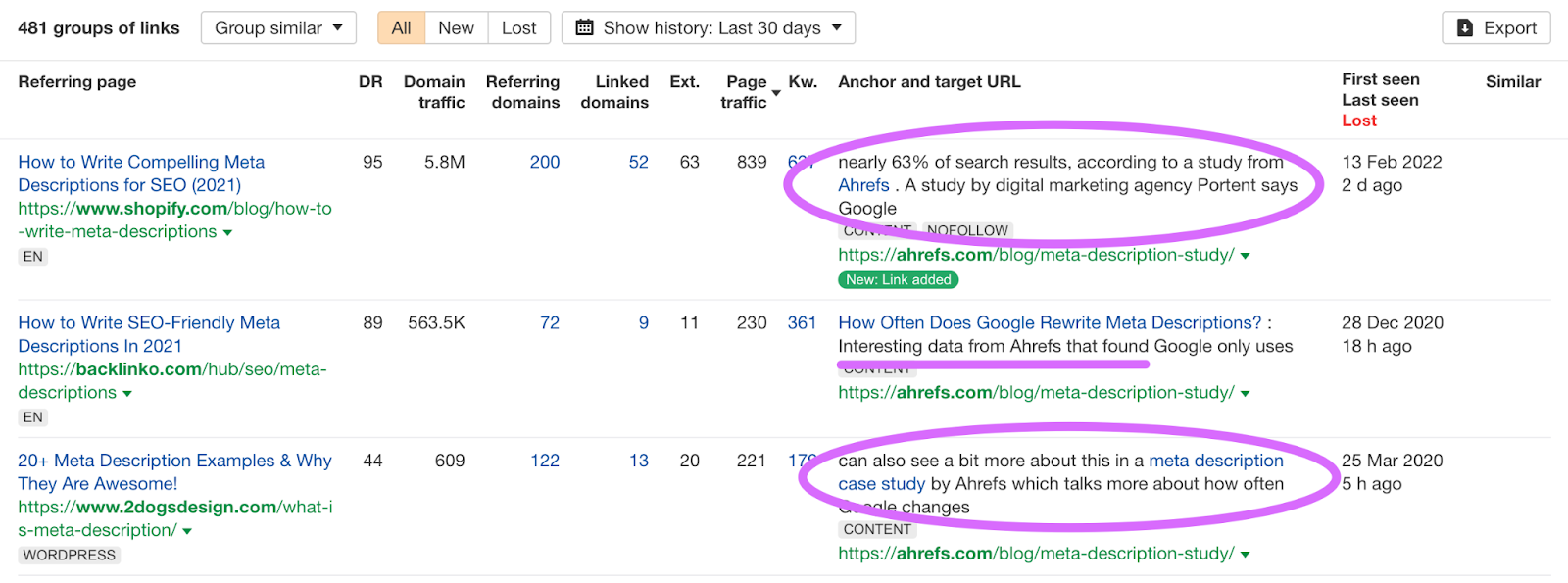Open the Show history: Last 30 days dropdown
1568x583 pixels.
click(709, 28)
